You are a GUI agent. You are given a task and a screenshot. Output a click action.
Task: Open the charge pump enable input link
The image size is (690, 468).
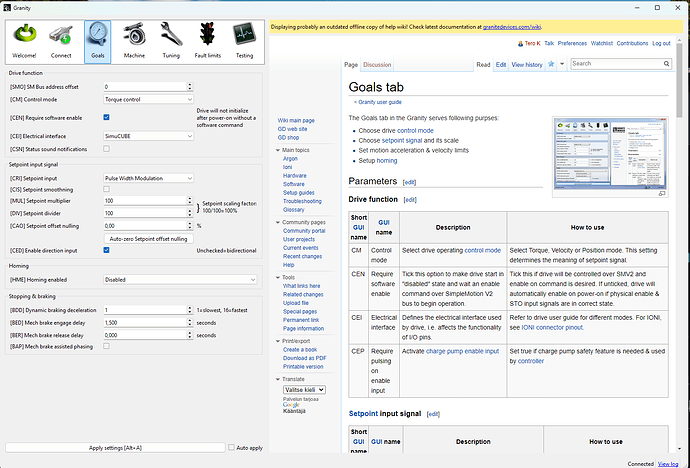click(462, 351)
